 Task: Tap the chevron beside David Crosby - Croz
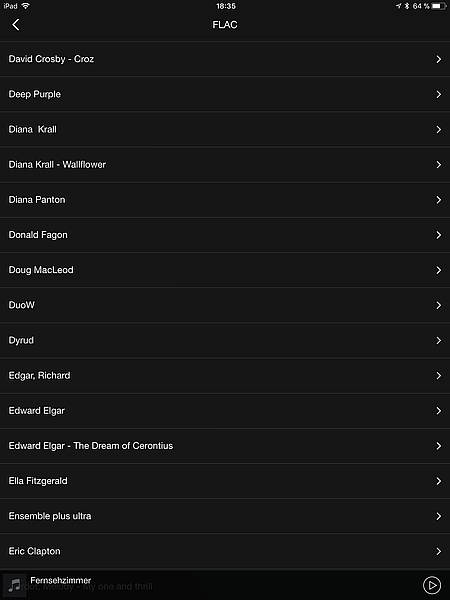439,59
